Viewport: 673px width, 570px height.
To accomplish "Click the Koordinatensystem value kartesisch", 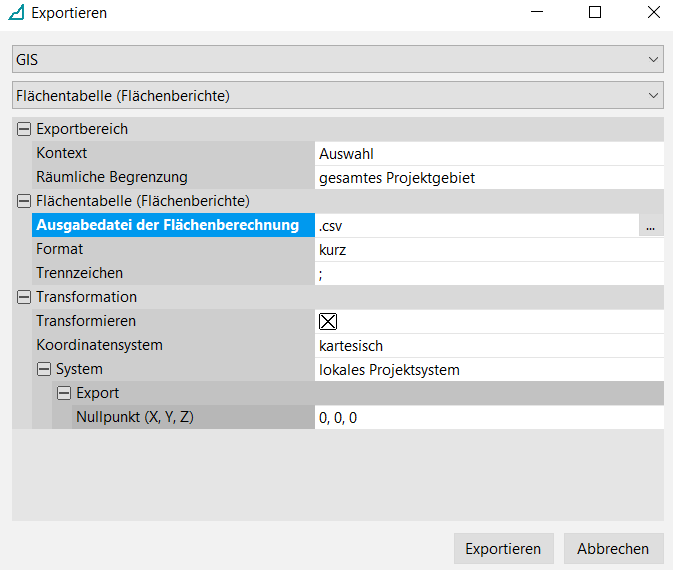I will (488, 345).
